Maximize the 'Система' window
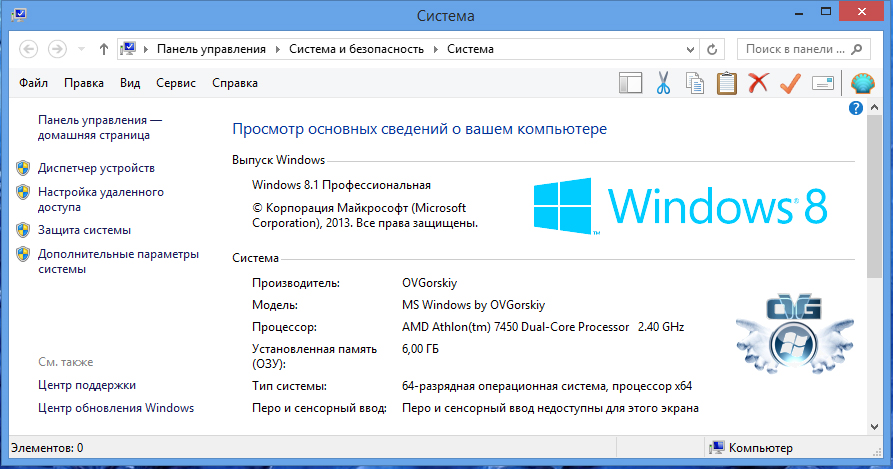Screen dimensions: 893x469 click(826, 12)
